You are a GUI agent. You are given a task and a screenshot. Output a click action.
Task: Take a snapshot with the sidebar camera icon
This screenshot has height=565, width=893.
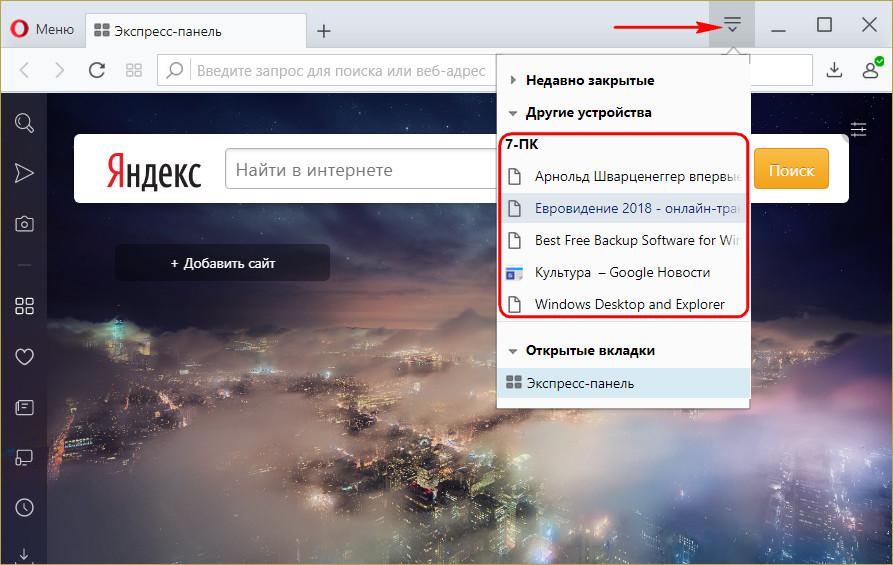[24, 224]
